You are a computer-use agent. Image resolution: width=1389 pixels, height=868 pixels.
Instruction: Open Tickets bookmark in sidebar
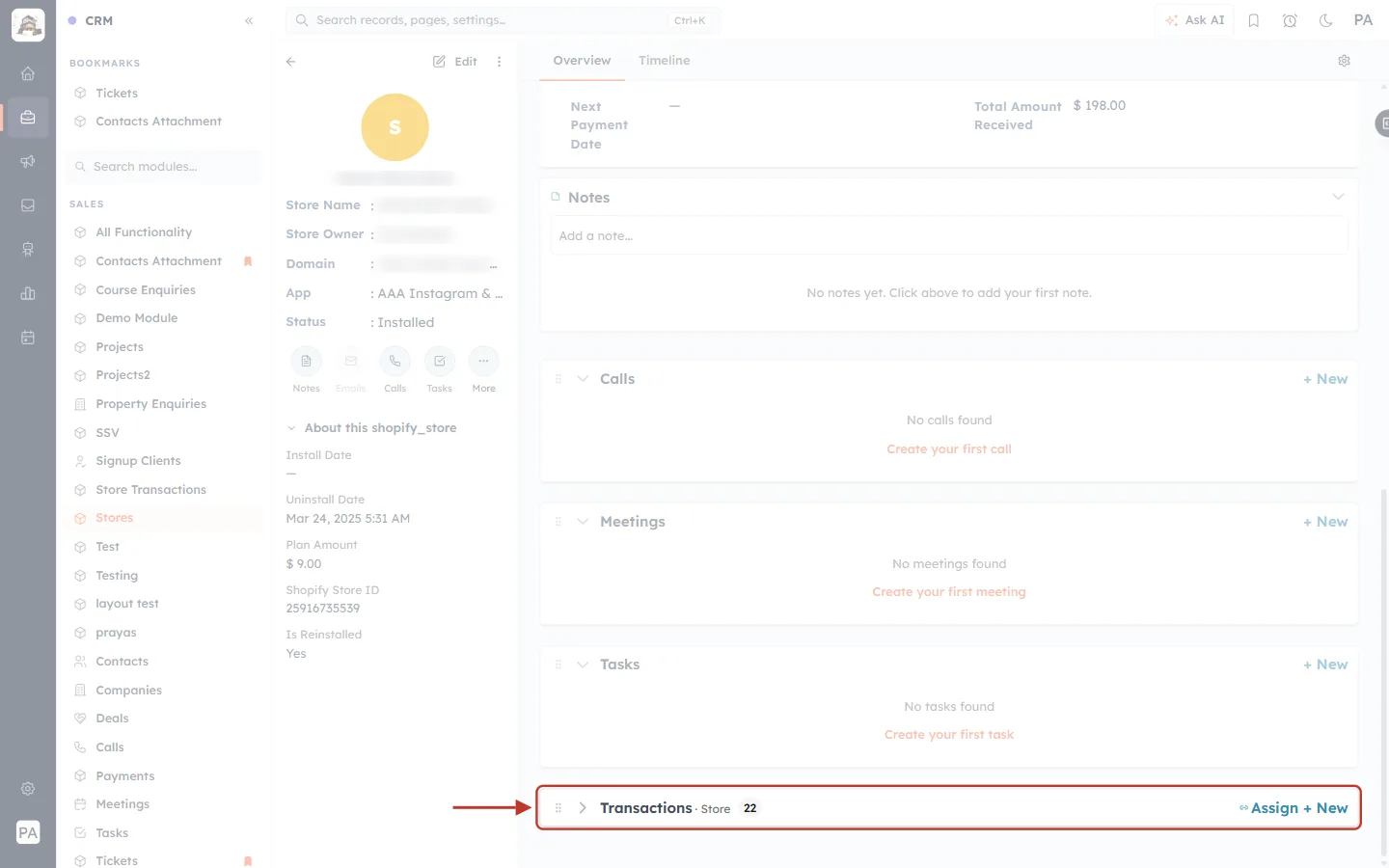(x=117, y=94)
